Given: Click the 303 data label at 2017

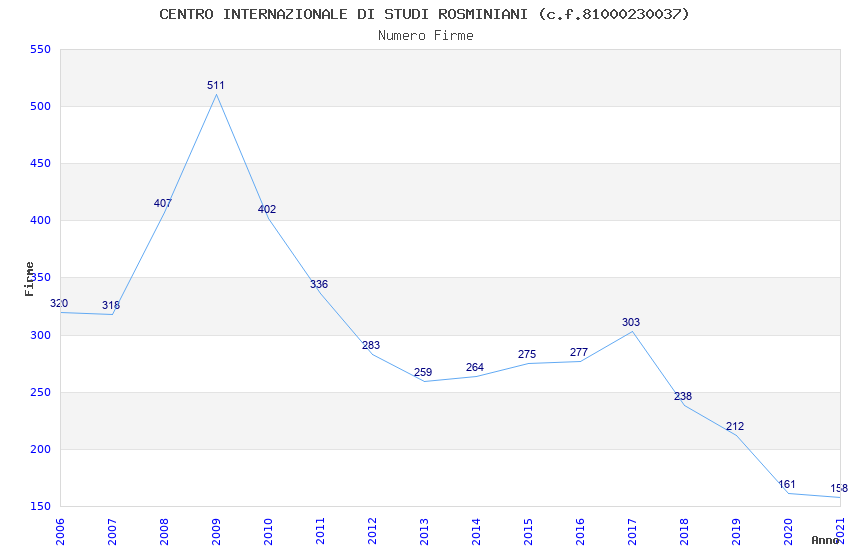Looking at the screenshot, I should [631, 322].
